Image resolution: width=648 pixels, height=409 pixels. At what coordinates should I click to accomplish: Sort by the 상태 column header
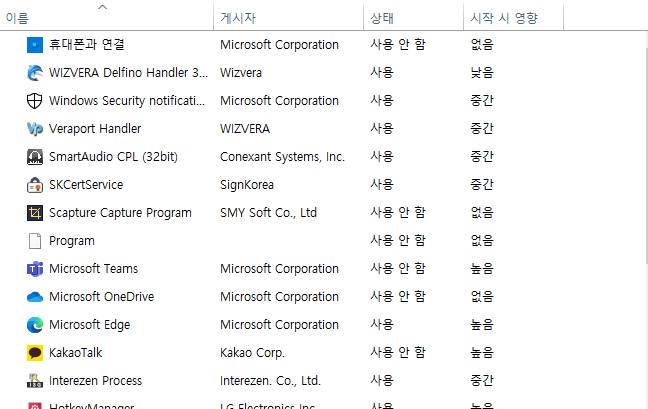tap(382, 18)
